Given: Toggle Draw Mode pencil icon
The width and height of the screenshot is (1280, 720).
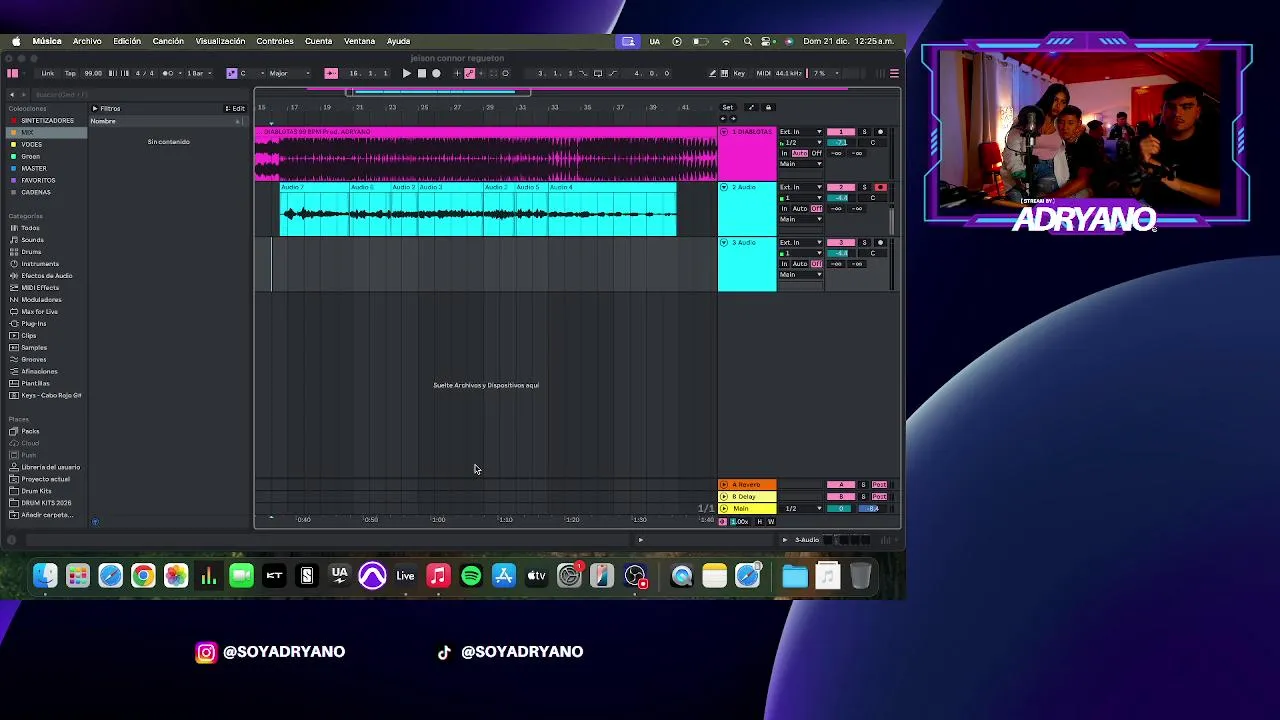Looking at the screenshot, I should [x=712, y=73].
